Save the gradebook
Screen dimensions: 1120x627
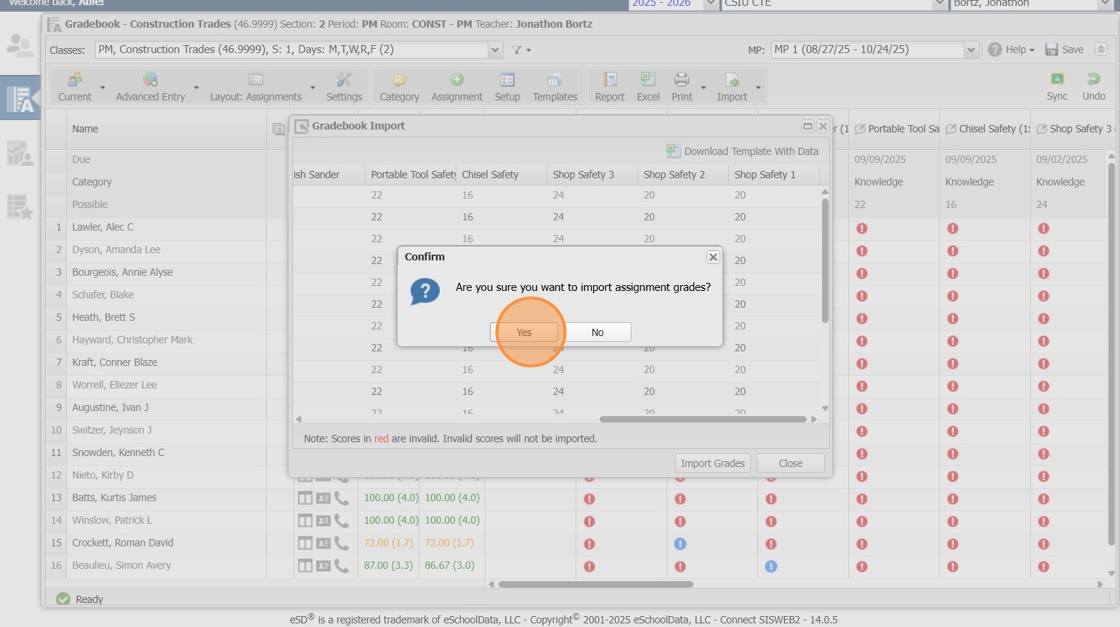click(1064, 49)
